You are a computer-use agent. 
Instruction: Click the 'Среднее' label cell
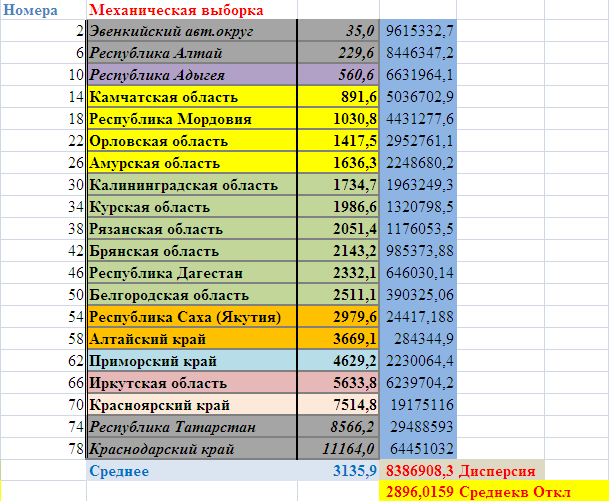tap(192, 470)
